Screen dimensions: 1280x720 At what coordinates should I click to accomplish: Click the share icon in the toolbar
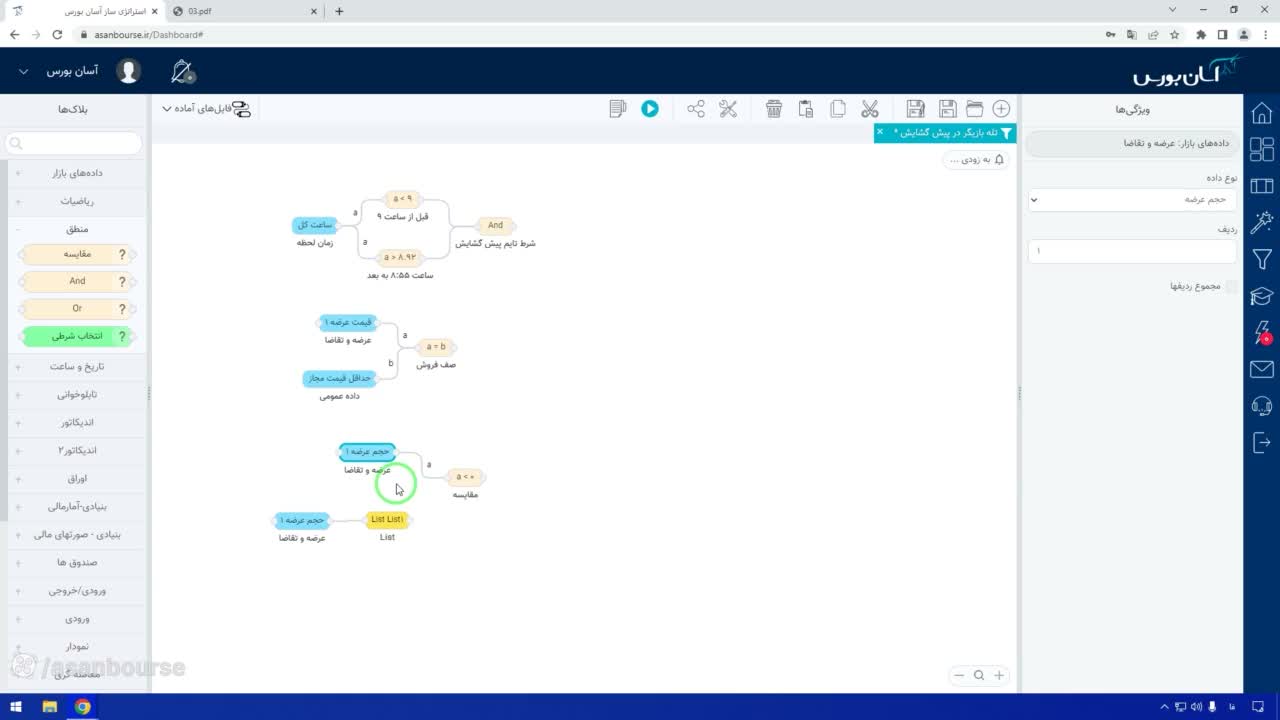[x=696, y=109]
